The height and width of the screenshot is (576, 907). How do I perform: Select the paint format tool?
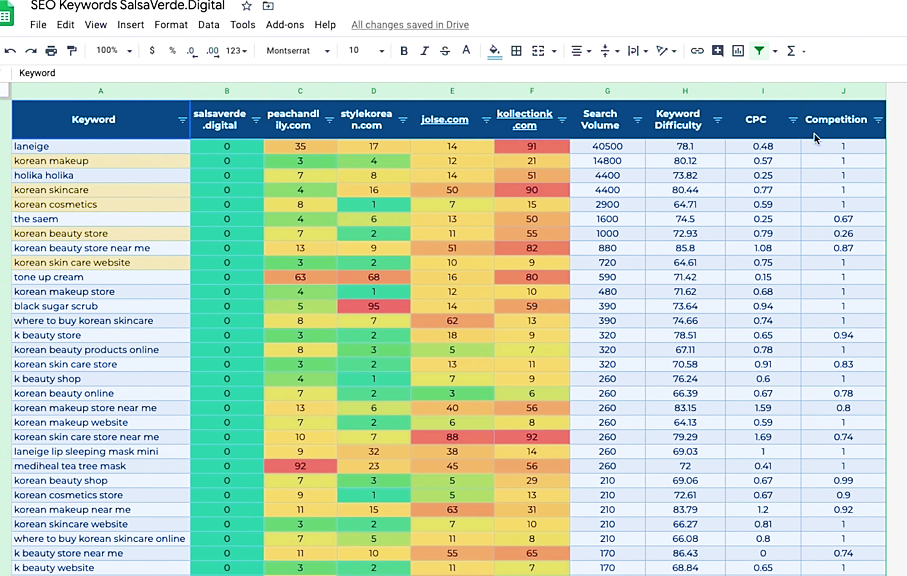point(72,51)
